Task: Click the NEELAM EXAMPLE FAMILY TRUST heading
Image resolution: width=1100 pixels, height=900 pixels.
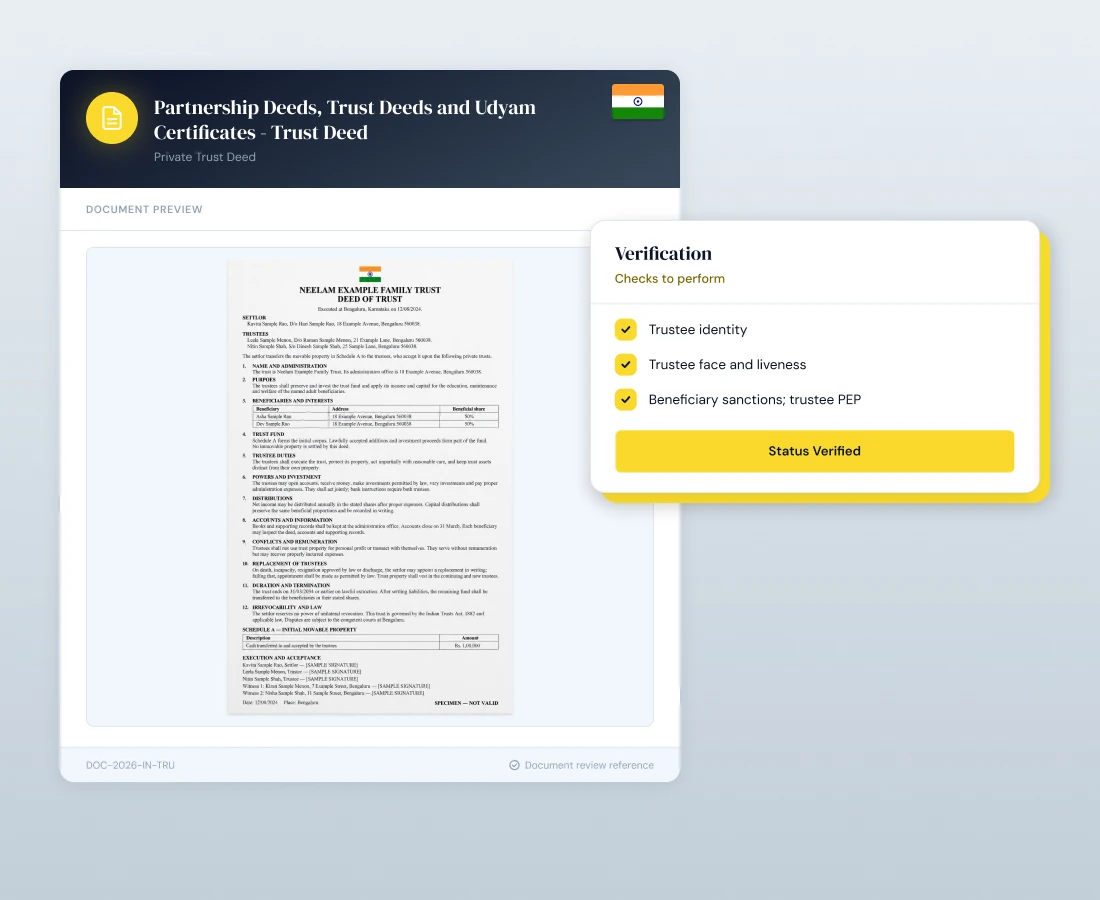Action: [x=370, y=290]
